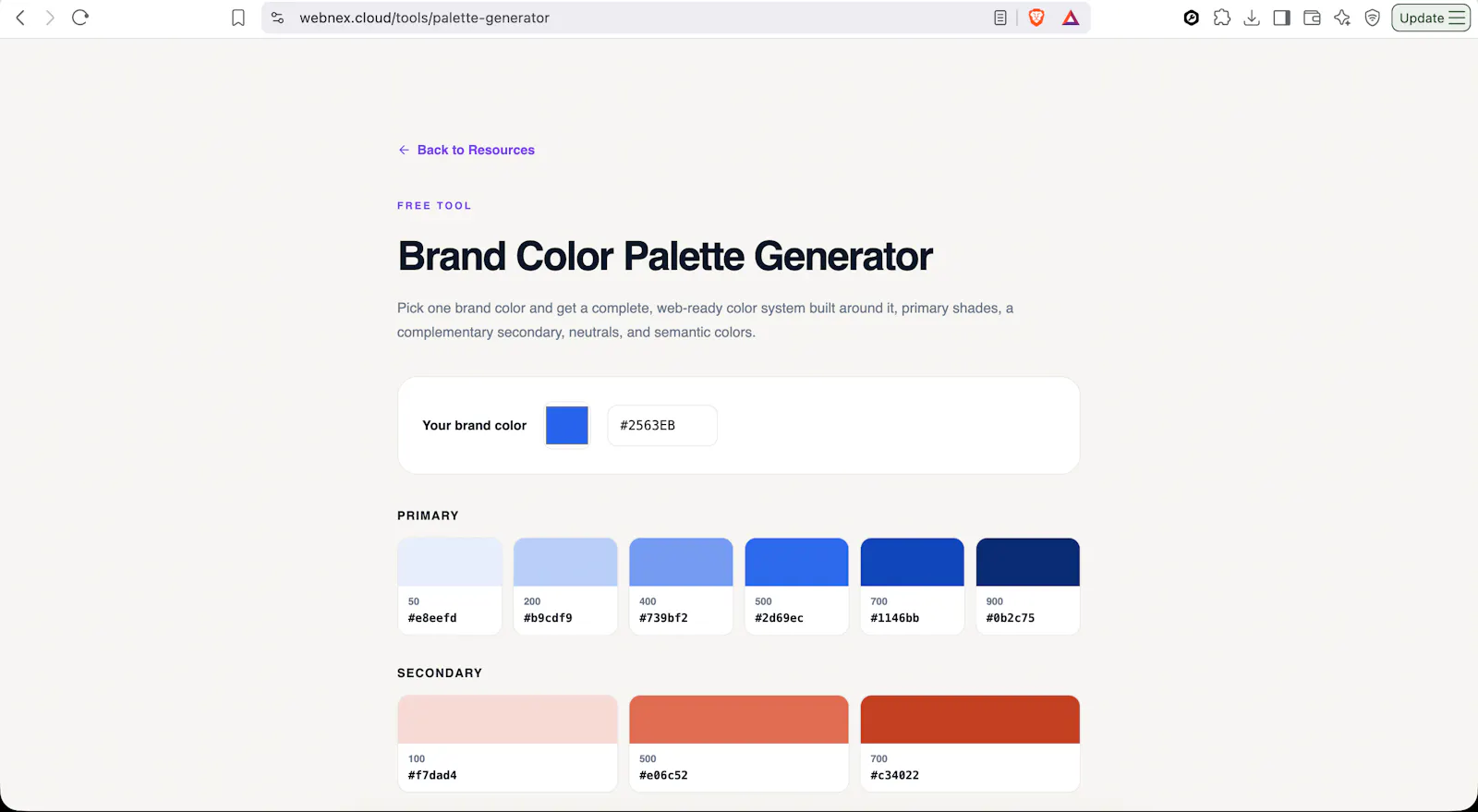Click the Your brand color label
The width and height of the screenshot is (1478, 812).
(474, 425)
